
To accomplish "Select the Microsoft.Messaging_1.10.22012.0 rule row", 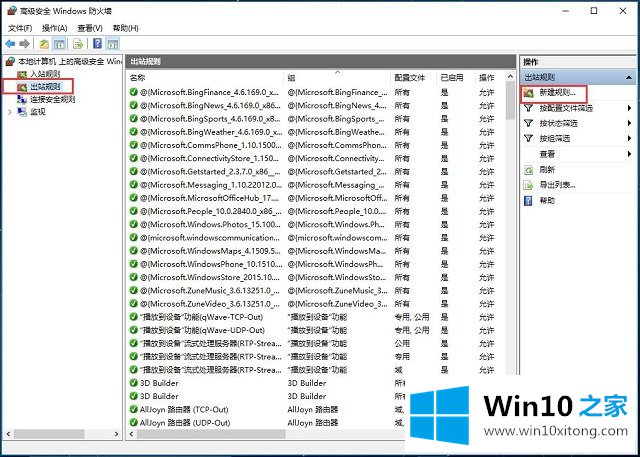I will coord(316,185).
